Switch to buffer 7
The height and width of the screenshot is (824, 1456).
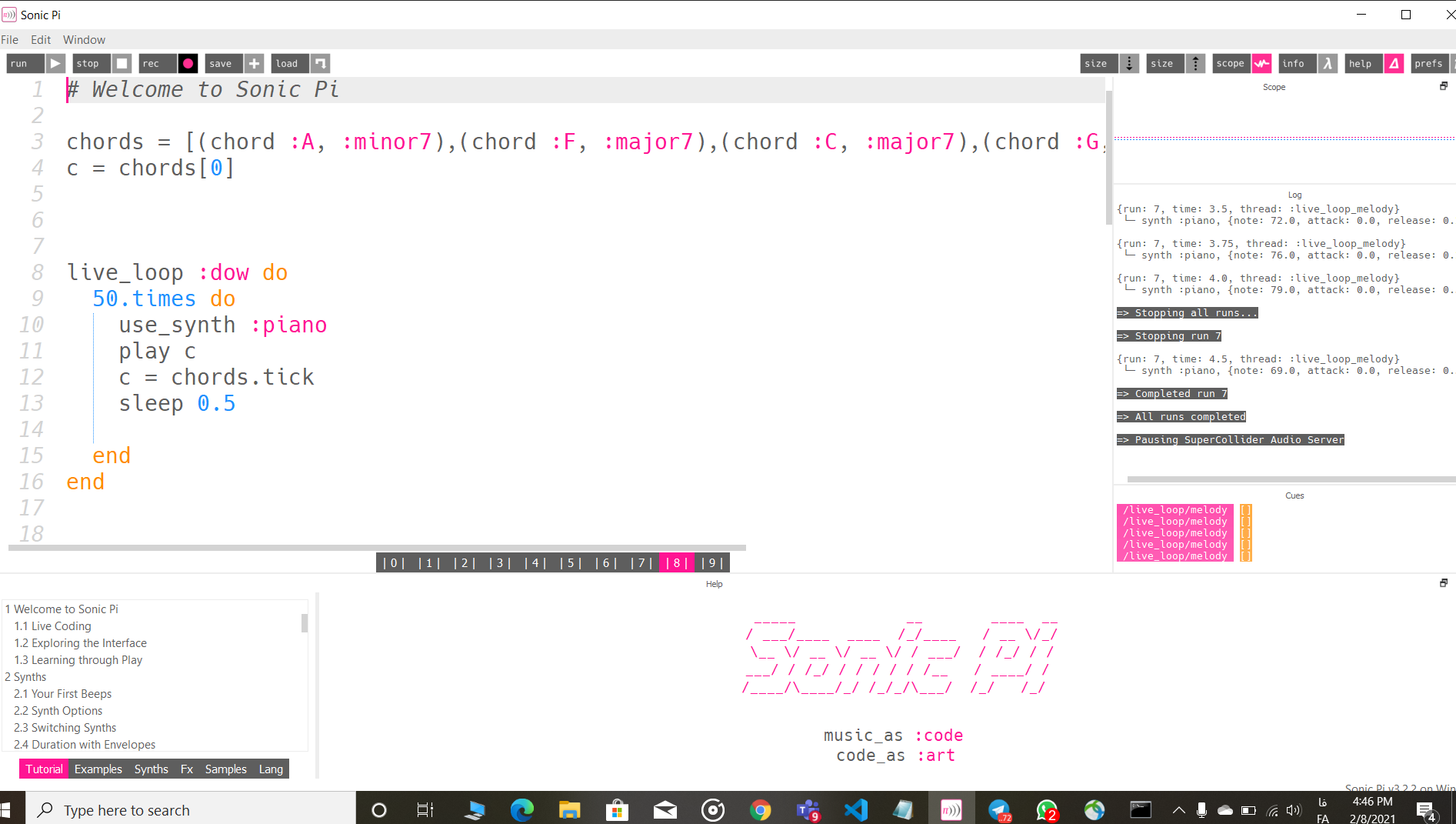click(641, 563)
